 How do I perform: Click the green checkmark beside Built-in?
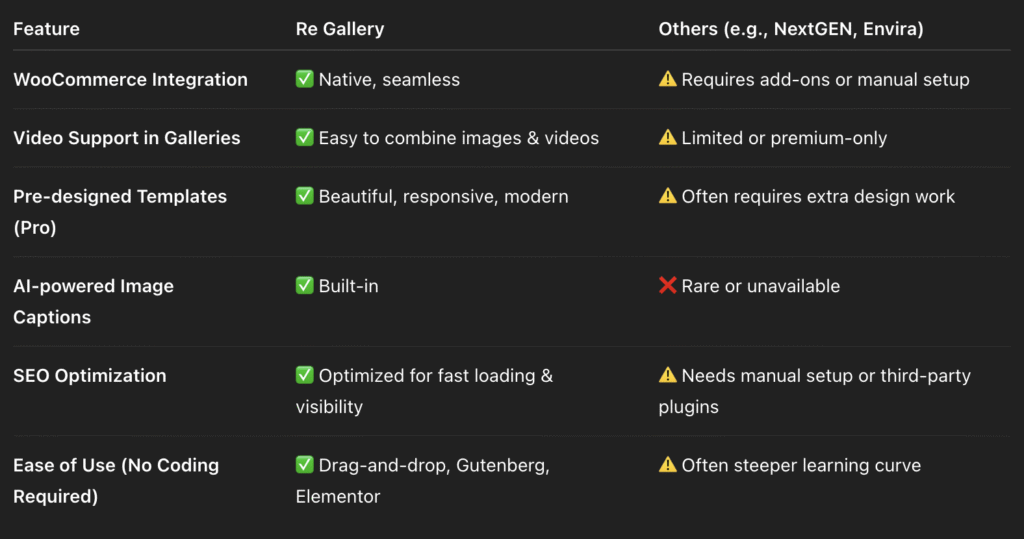[x=304, y=285]
